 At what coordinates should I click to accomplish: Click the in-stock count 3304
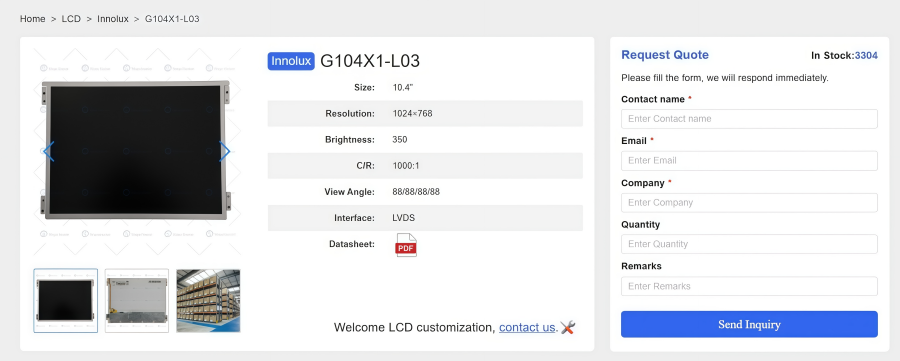tap(866, 56)
